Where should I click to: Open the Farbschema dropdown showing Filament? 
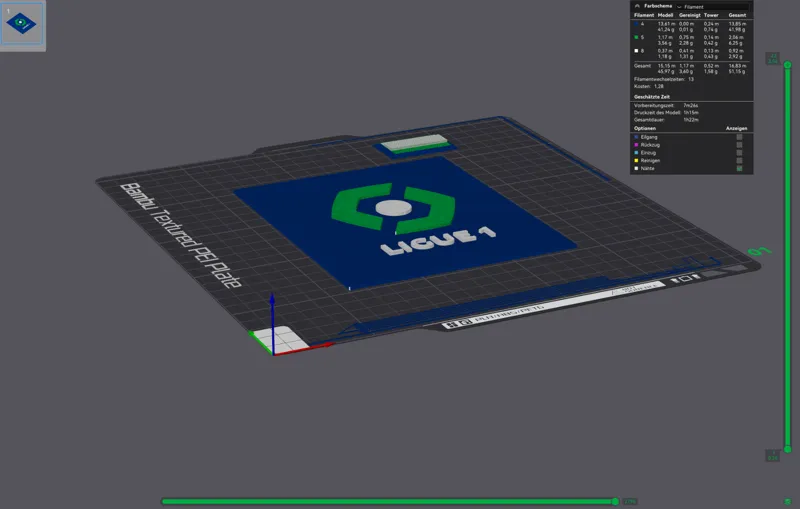click(x=712, y=7)
